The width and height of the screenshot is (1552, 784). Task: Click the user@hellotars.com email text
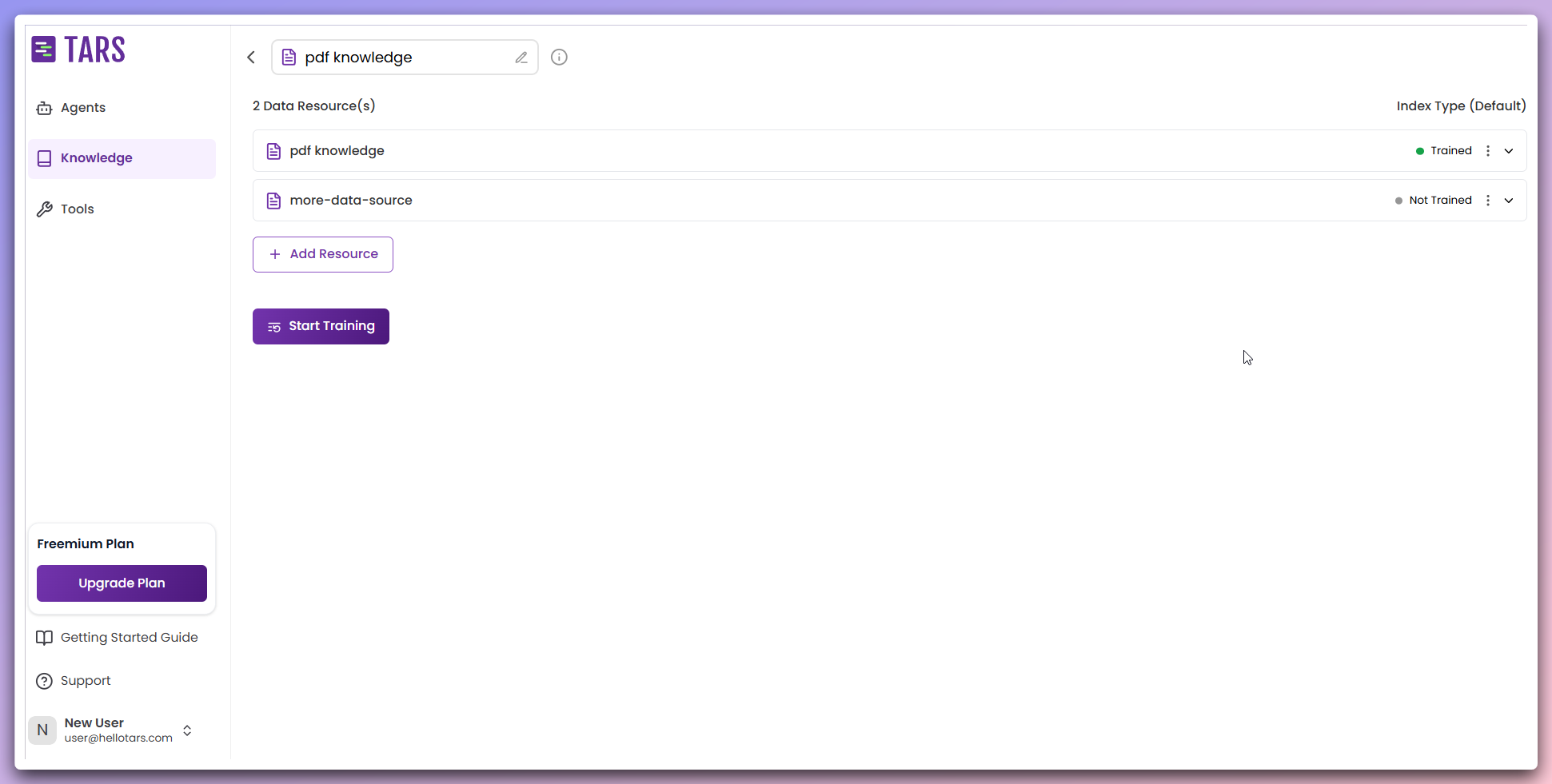point(118,738)
